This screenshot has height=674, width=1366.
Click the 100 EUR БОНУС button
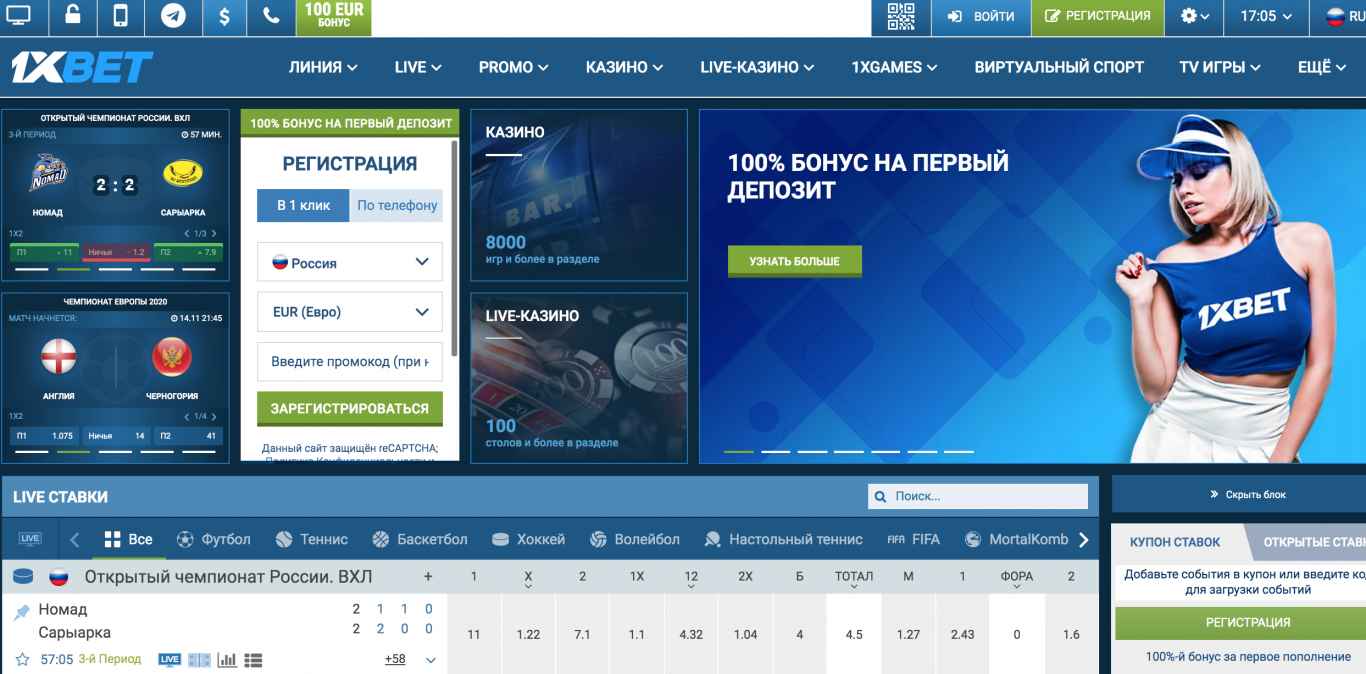coord(334,16)
